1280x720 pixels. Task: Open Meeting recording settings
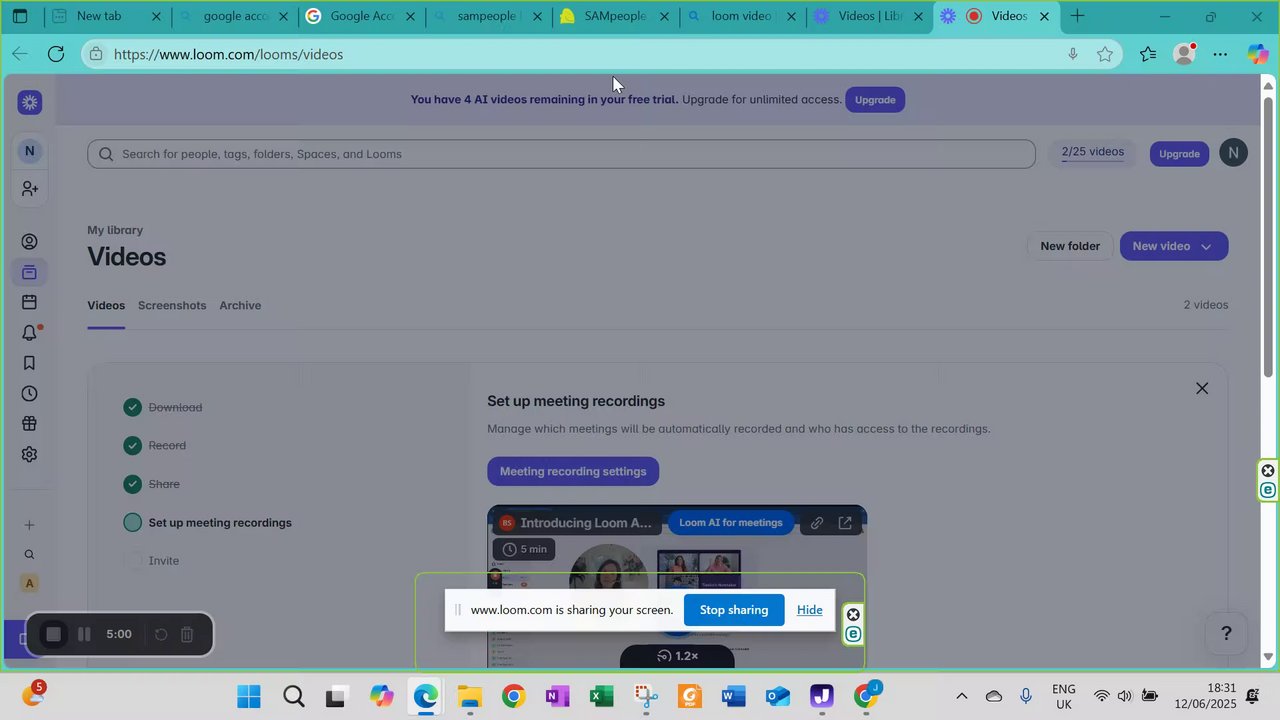pyautogui.click(x=573, y=471)
